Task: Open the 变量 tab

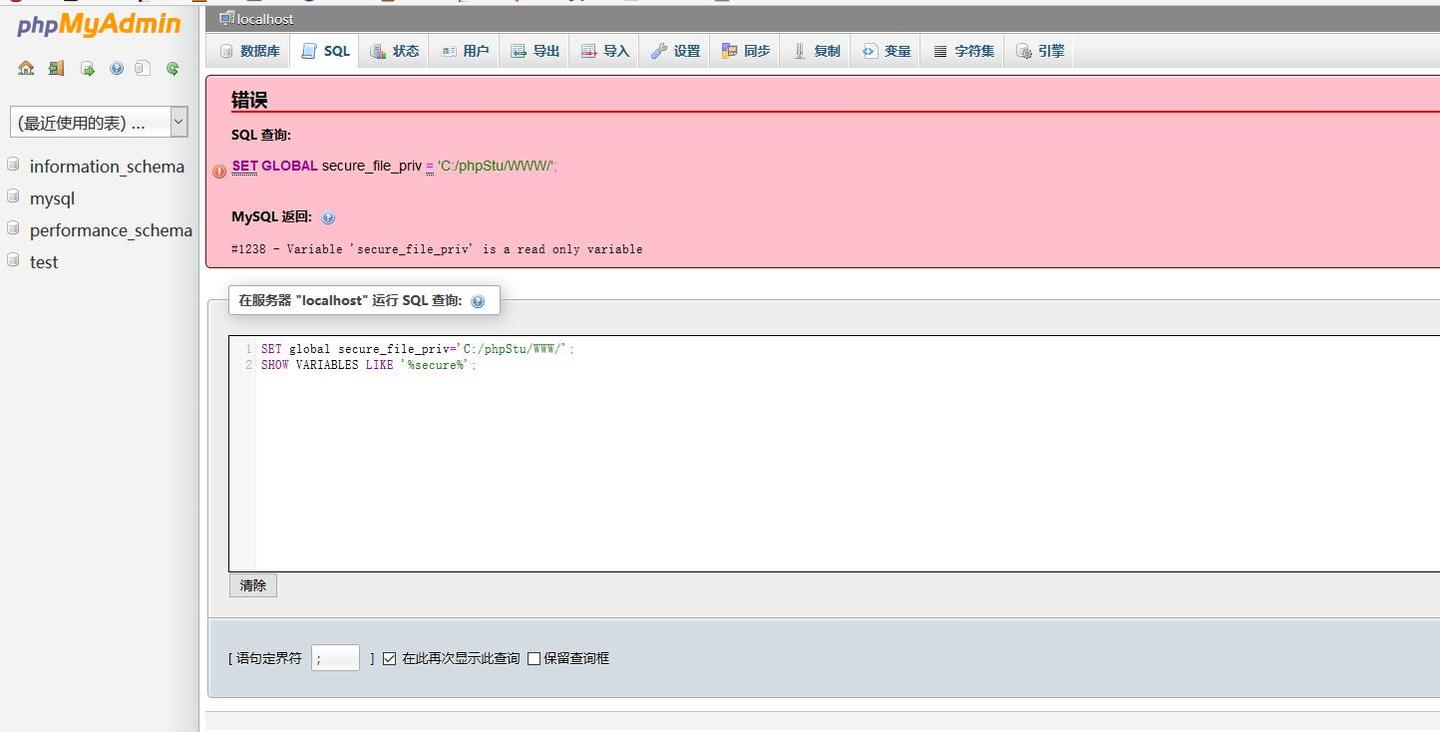Action: [885, 50]
